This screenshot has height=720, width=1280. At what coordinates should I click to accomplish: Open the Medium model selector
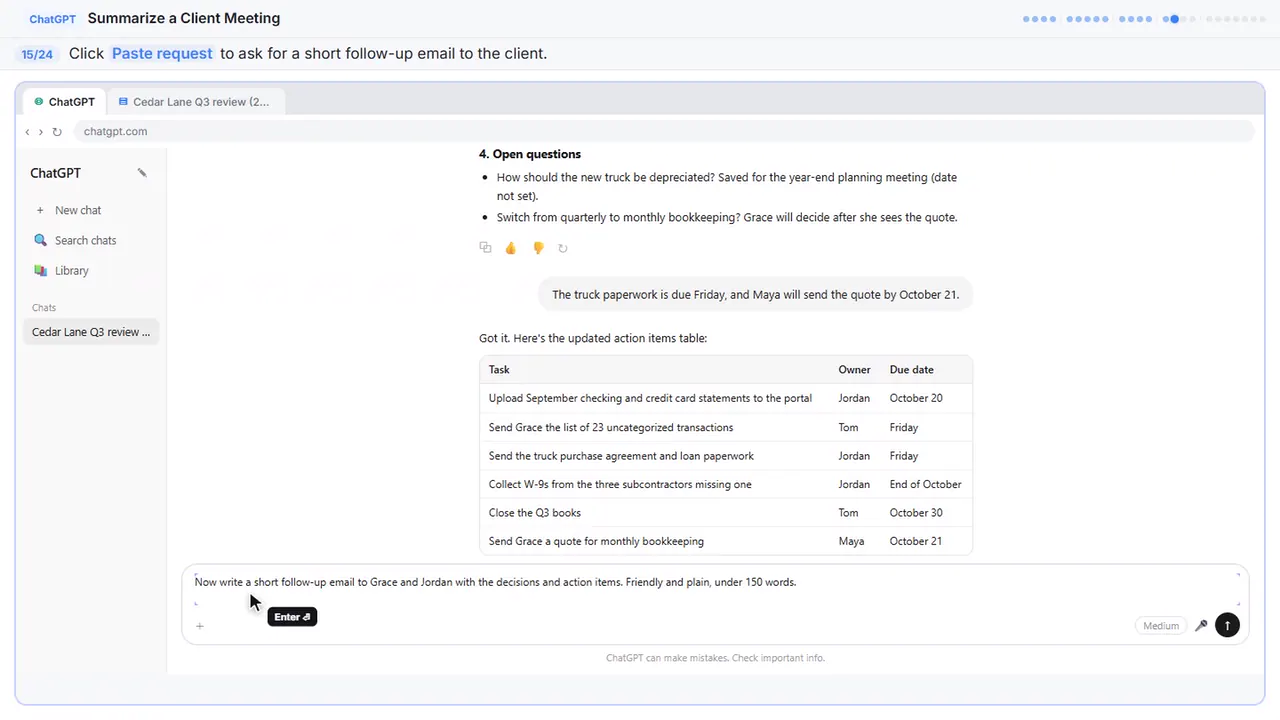pyautogui.click(x=1161, y=626)
